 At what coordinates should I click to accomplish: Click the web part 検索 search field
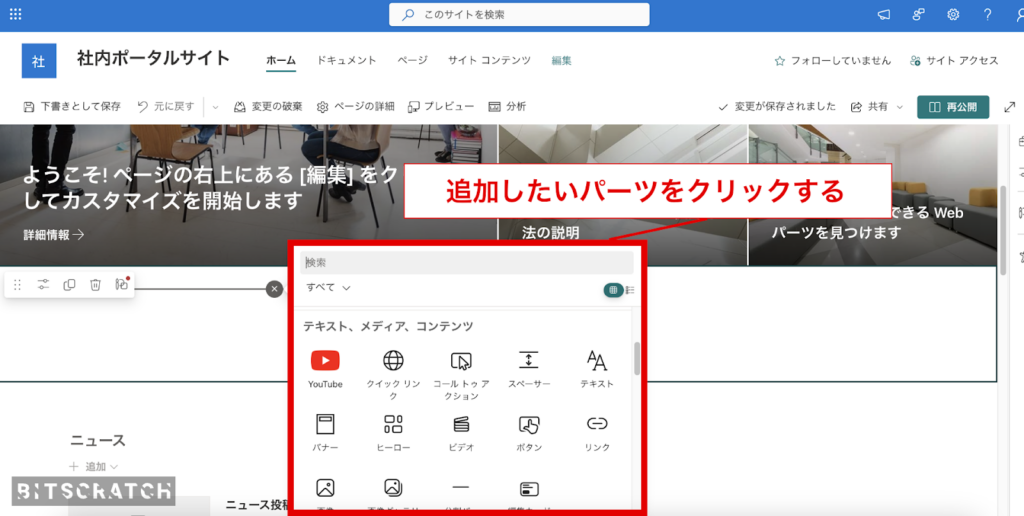(x=467, y=262)
